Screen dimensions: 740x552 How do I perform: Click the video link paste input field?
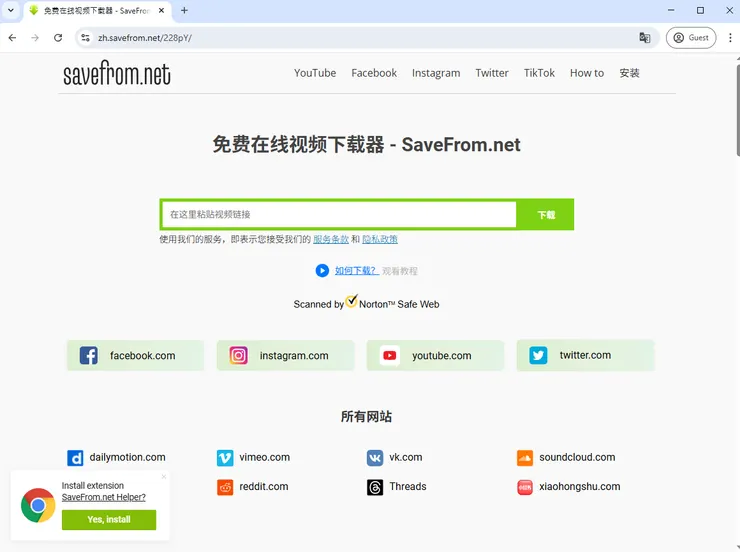(x=339, y=215)
